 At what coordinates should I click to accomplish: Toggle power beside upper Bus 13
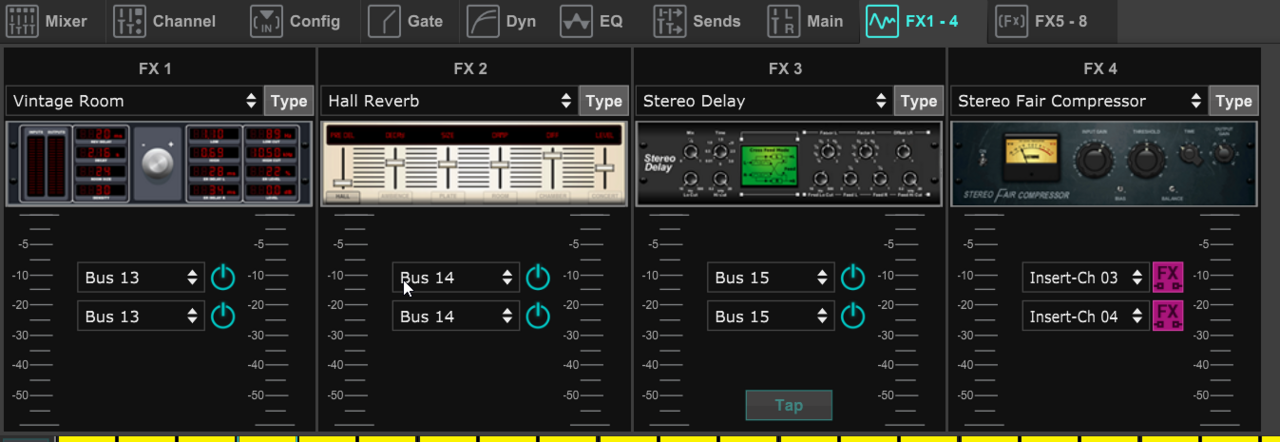point(223,277)
